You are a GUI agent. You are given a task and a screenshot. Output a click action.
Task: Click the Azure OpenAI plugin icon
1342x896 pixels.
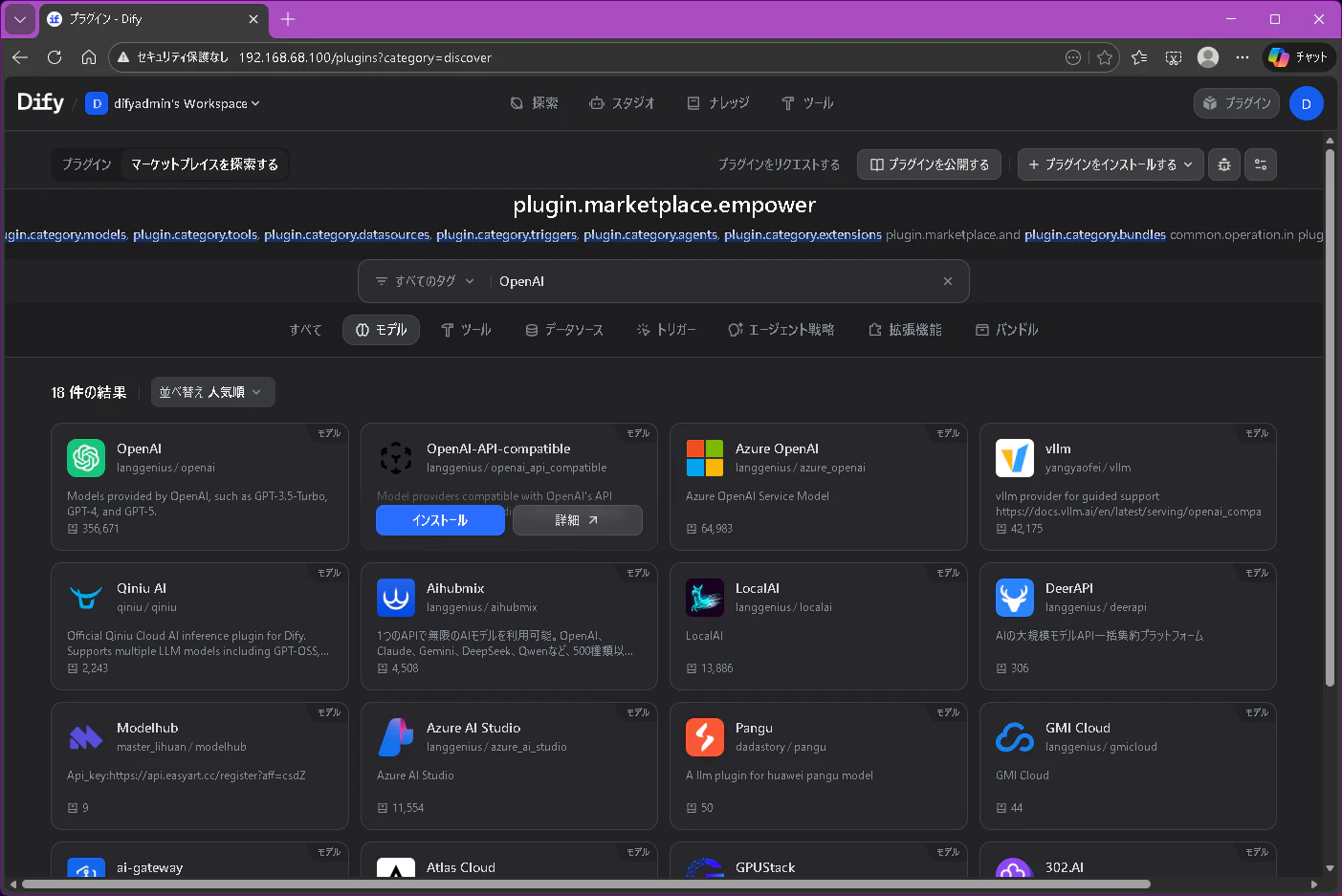click(705, 458)
